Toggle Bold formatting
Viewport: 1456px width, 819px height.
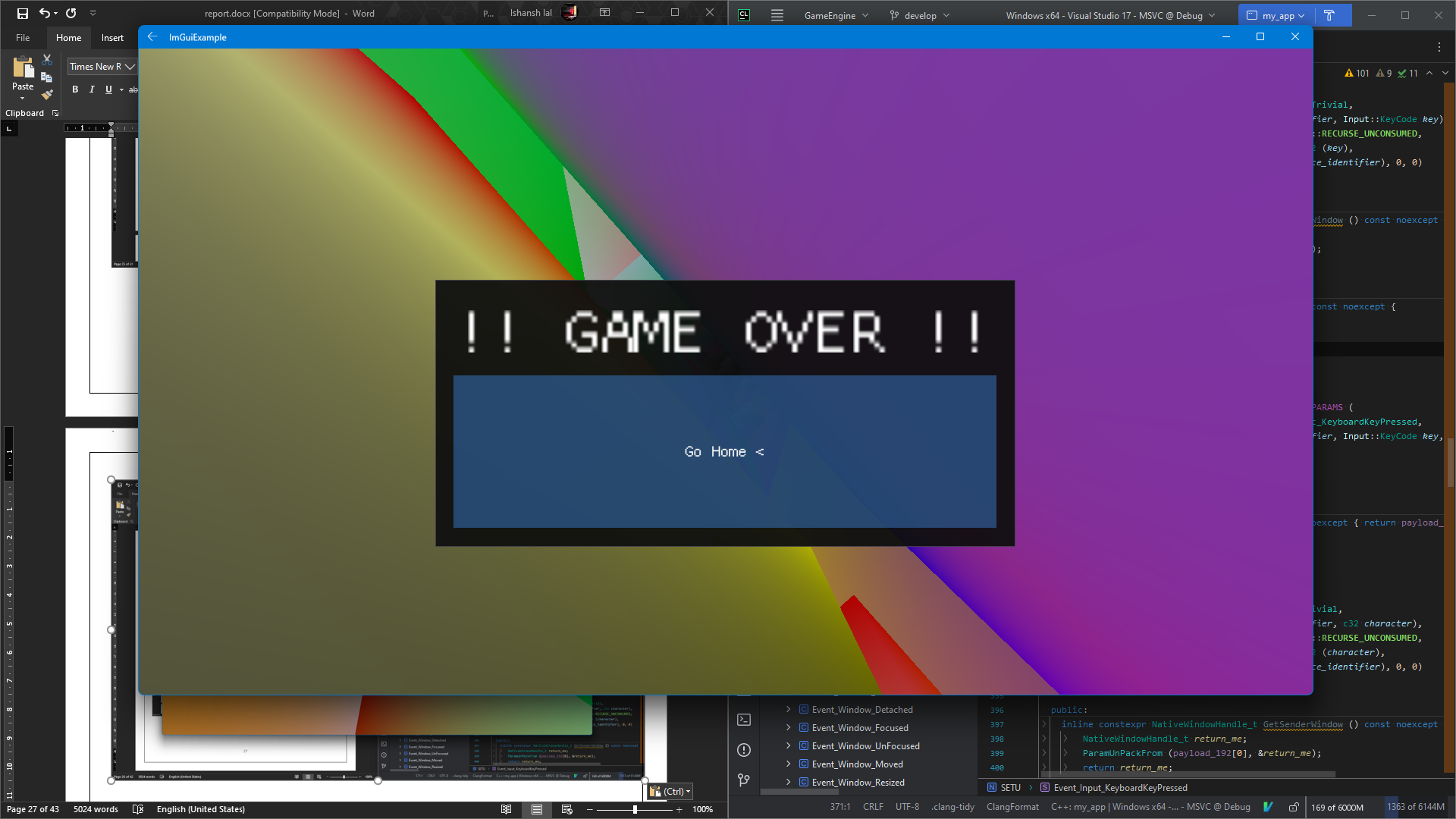pyautogui.click(x=75, y=89)
